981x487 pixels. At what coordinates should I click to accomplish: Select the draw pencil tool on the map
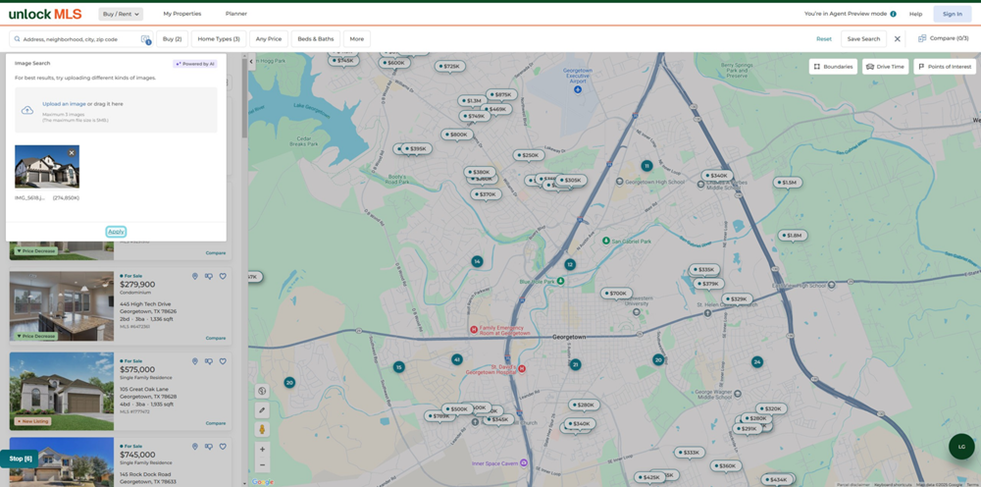pyautogui.click(x=262, y=411)
